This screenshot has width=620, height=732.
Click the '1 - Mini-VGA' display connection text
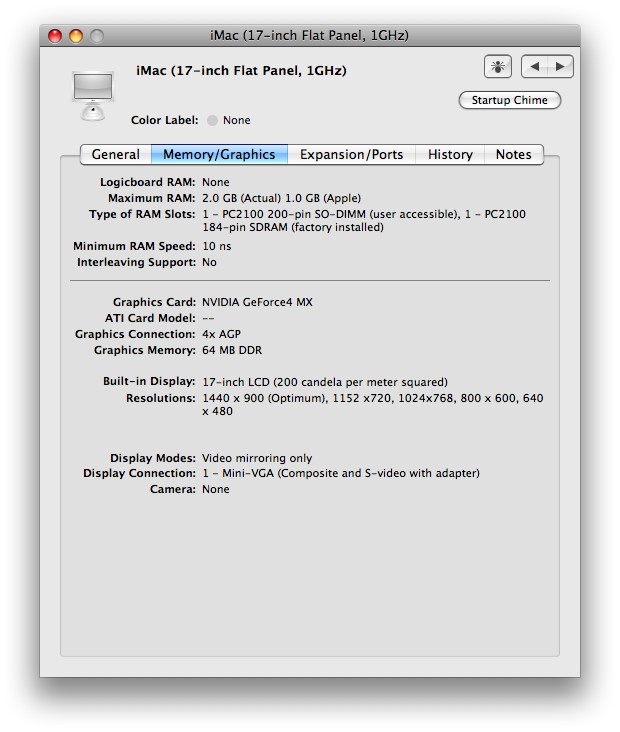point(341,473)
